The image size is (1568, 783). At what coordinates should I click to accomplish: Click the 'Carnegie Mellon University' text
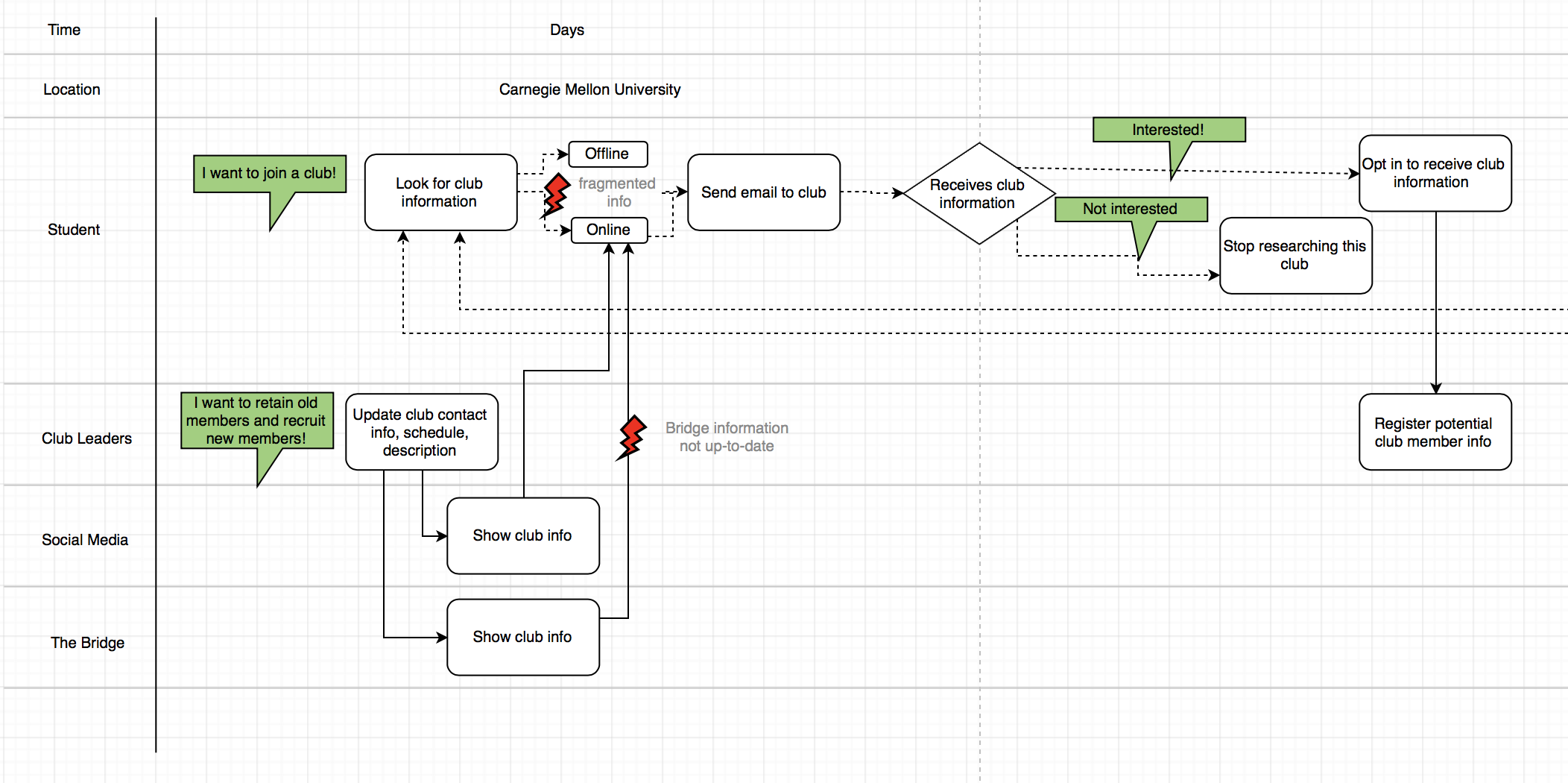[x=589, y=89]
